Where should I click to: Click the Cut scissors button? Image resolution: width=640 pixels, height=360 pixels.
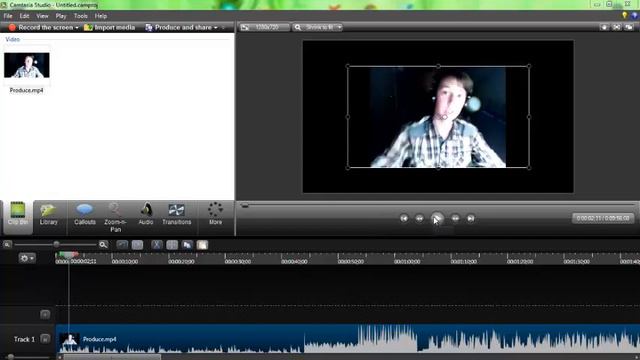pyautogui.click(x=157, y=244)
